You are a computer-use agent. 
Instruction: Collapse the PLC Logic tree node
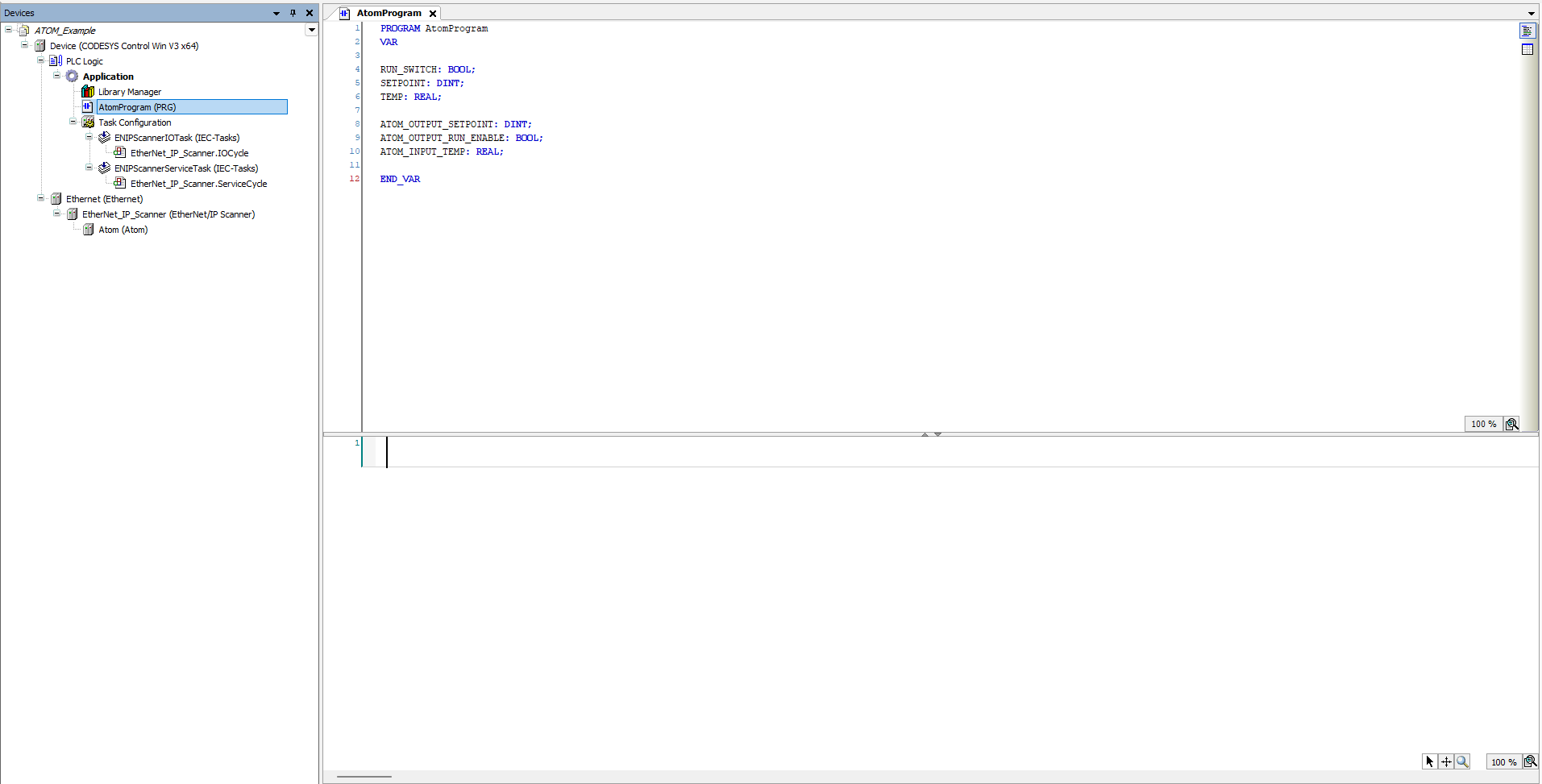[x=39, y=60]
